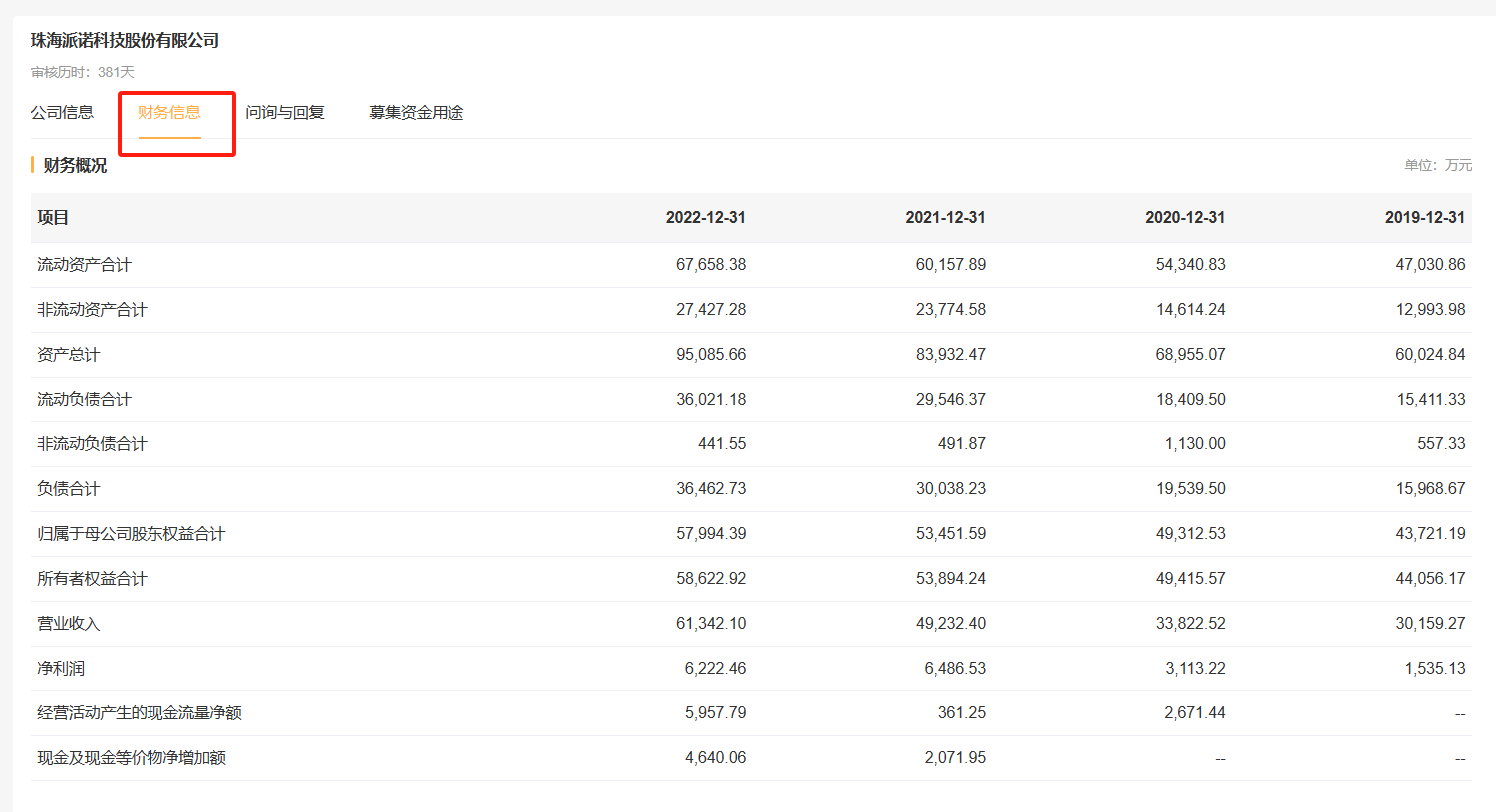Click the 项目 column header
Screen dimensions: 1496x812
coord(53,218)
